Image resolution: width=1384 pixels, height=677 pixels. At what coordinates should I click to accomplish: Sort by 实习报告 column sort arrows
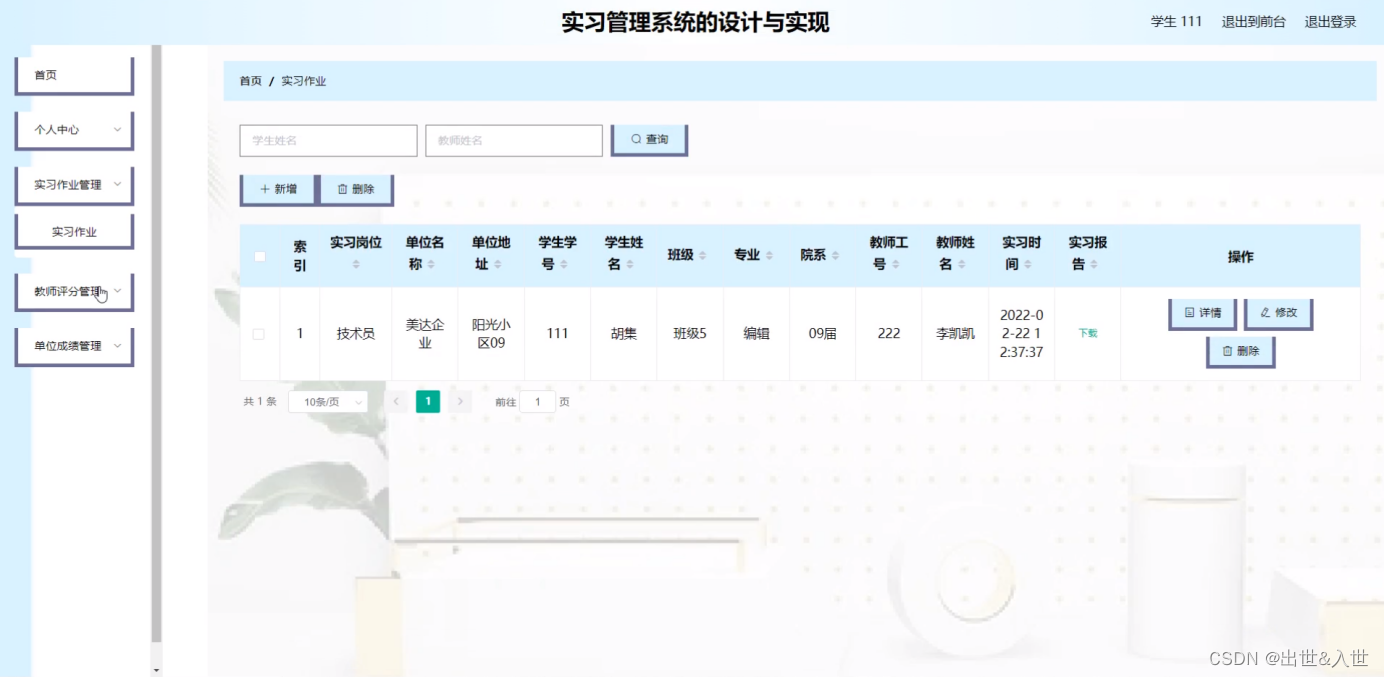(1094, 265)
